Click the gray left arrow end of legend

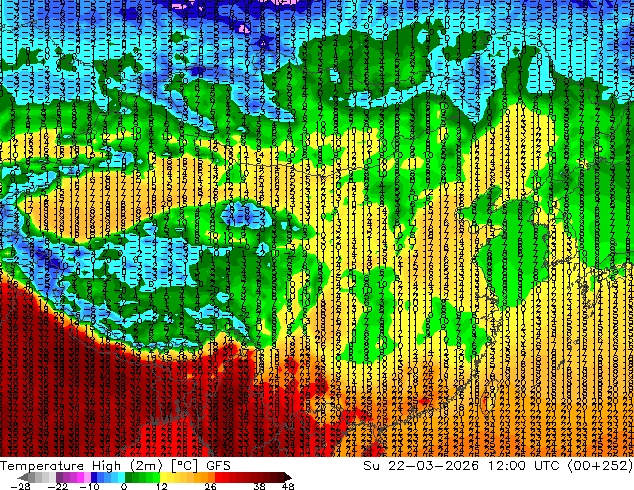click(x=23, y=477)
